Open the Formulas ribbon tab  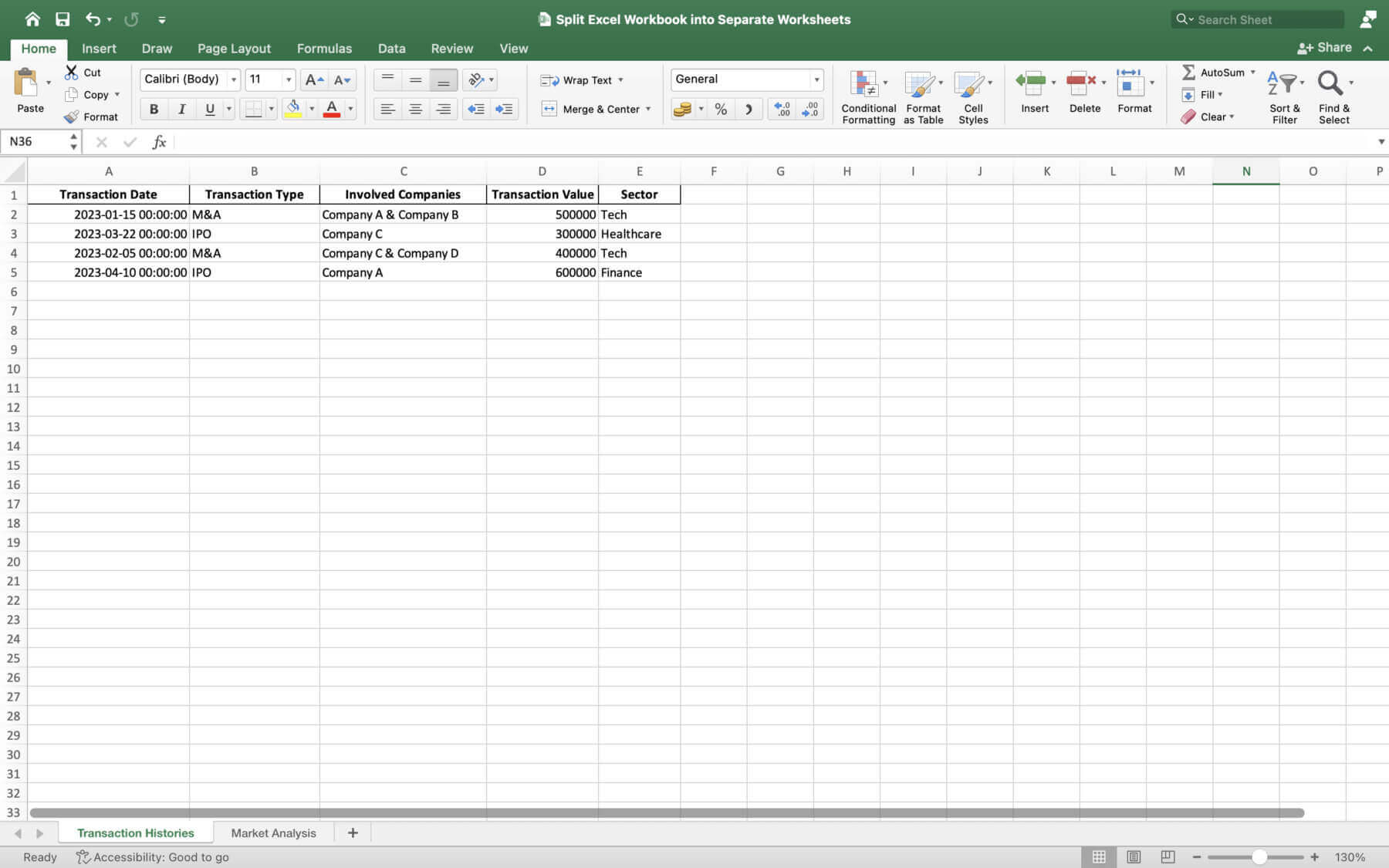click(x=324, y=48)
